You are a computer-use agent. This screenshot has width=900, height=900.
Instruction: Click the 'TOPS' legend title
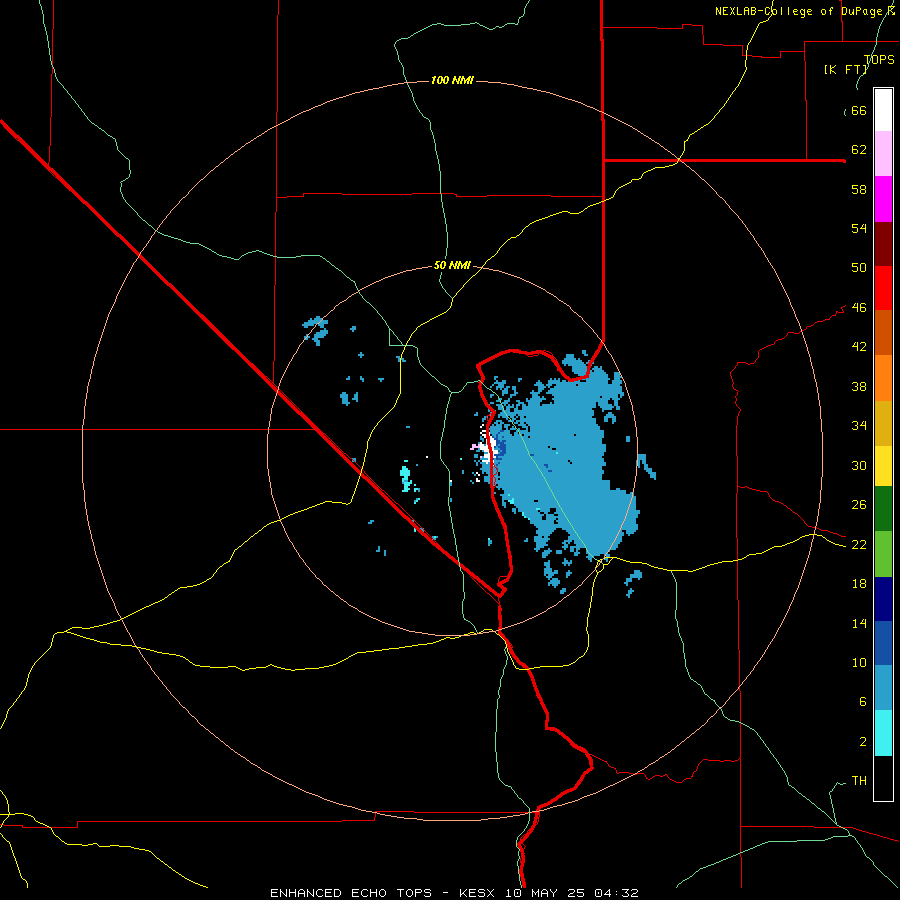point(879,59)
